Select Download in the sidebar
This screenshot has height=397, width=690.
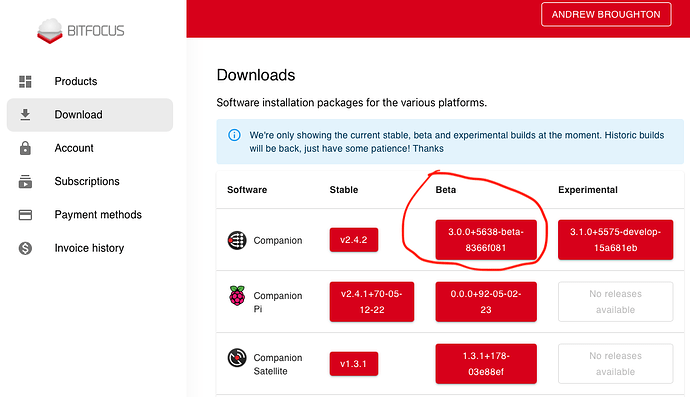tap(90, 115)
